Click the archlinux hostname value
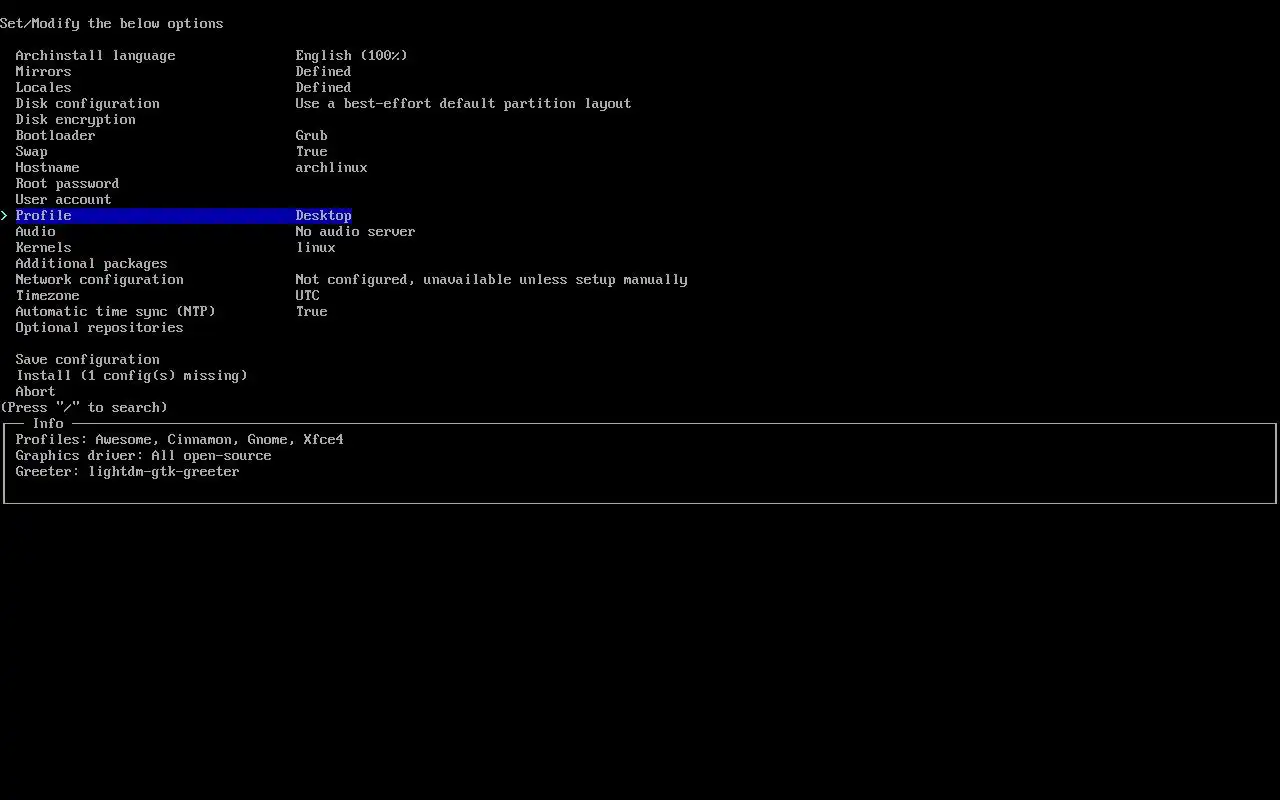1280x800 pixels. [x=331, y=167]
